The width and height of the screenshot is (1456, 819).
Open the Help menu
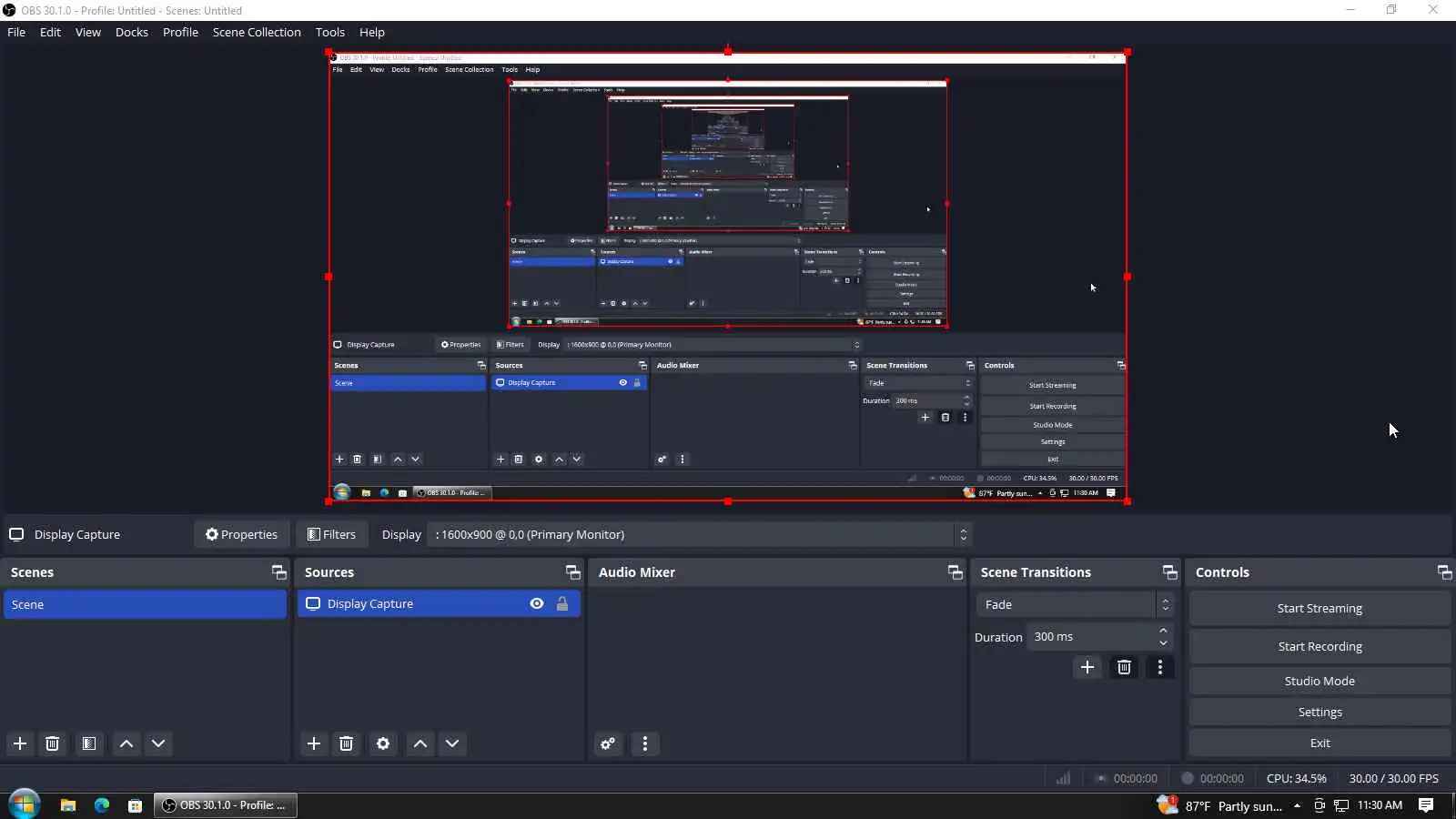tap(372, 32)
